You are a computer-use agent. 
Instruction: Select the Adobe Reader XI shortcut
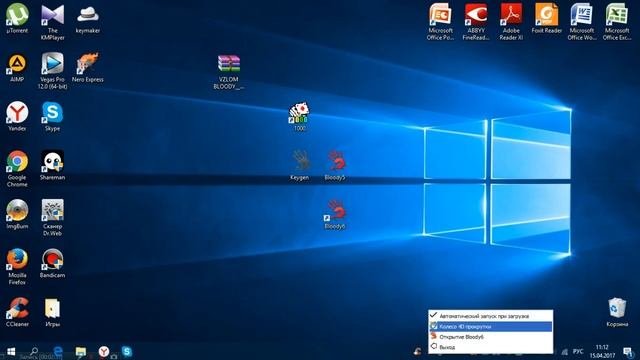click(511, 21)
